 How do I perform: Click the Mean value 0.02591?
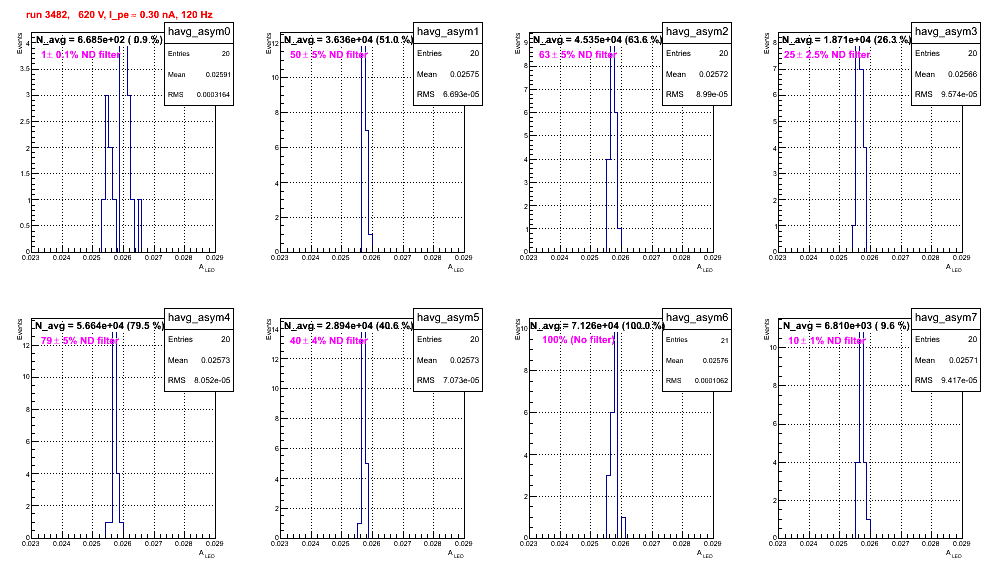(x=218, y=74)
